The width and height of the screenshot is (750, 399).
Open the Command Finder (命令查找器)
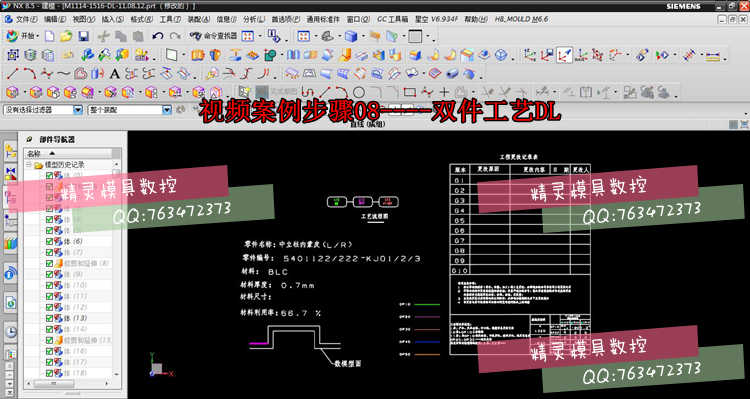pos(213,36)
